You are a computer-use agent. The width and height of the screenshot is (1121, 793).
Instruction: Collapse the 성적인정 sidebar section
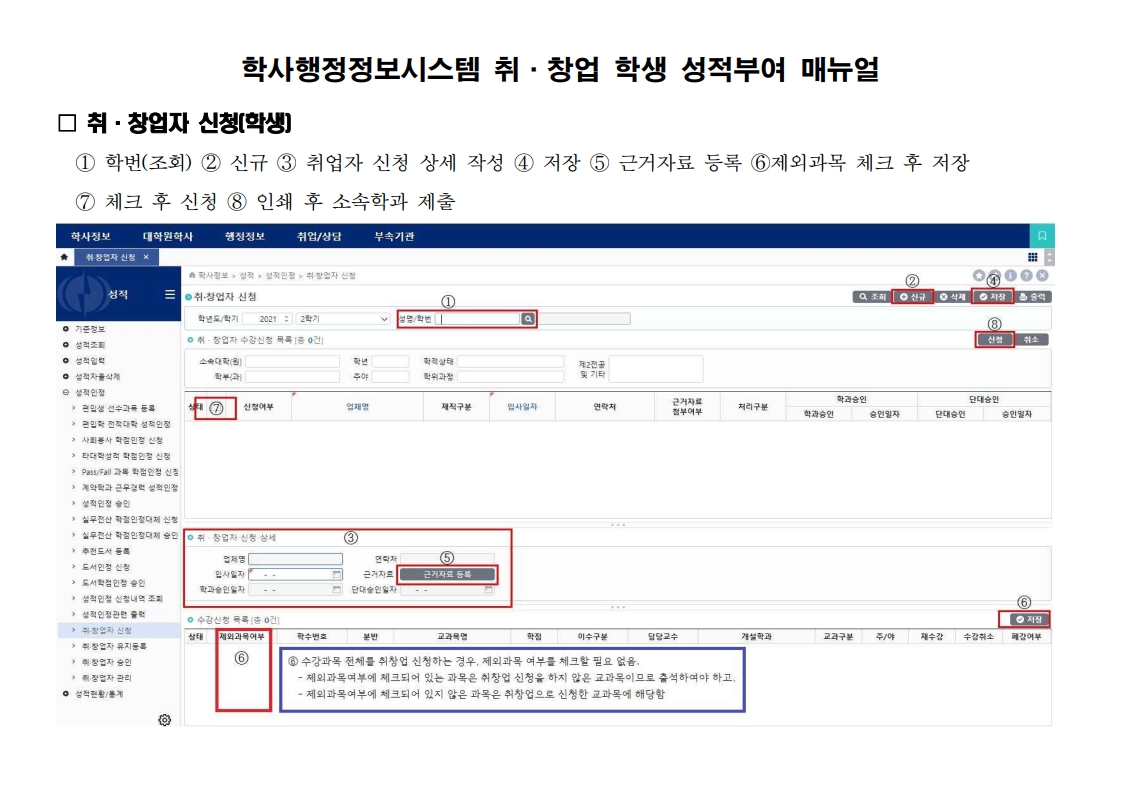coord(66,393)
